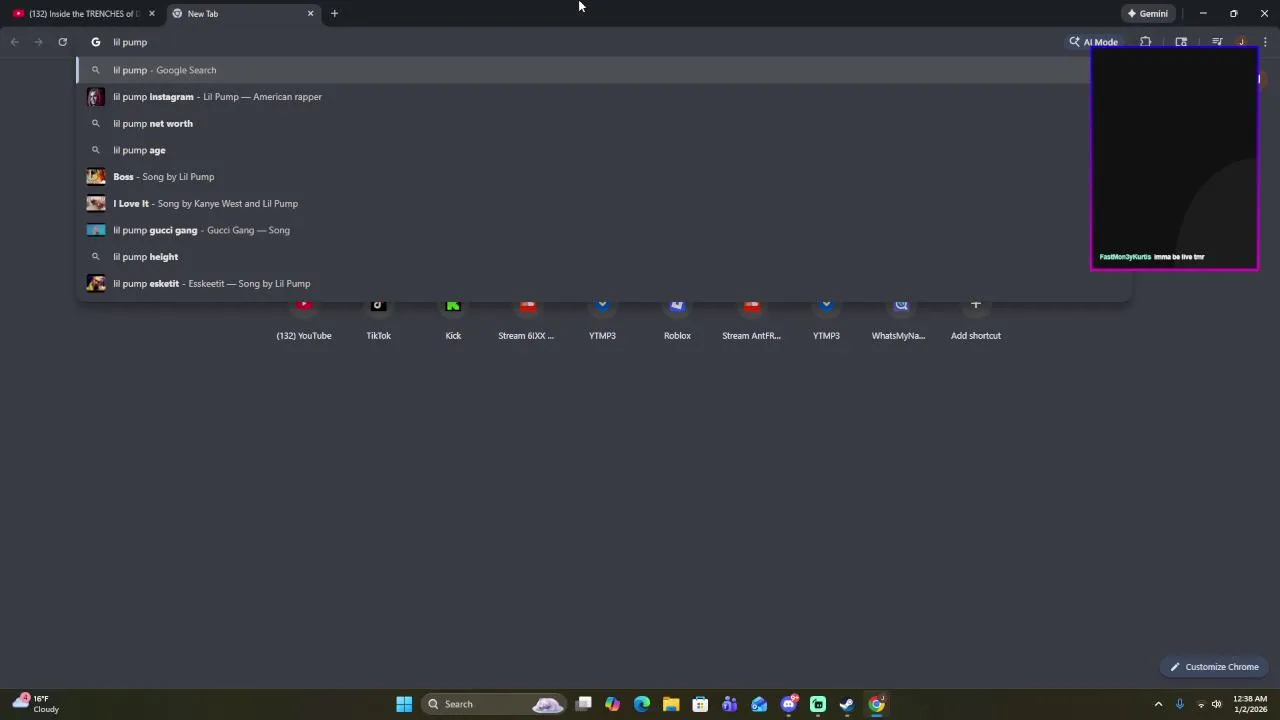The width and height of the screenshot is (1280, 720).
Task: Open Microsoft Store from taskbar
Action: tap(700, 704)
